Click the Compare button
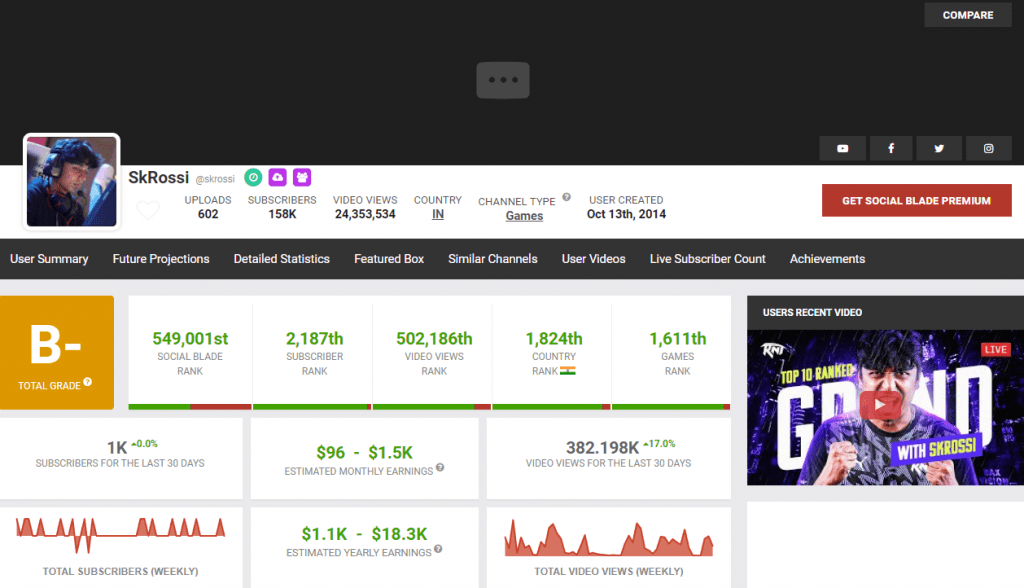The image size is (1024, 588). pyautogui.click(x=967, y=15)
